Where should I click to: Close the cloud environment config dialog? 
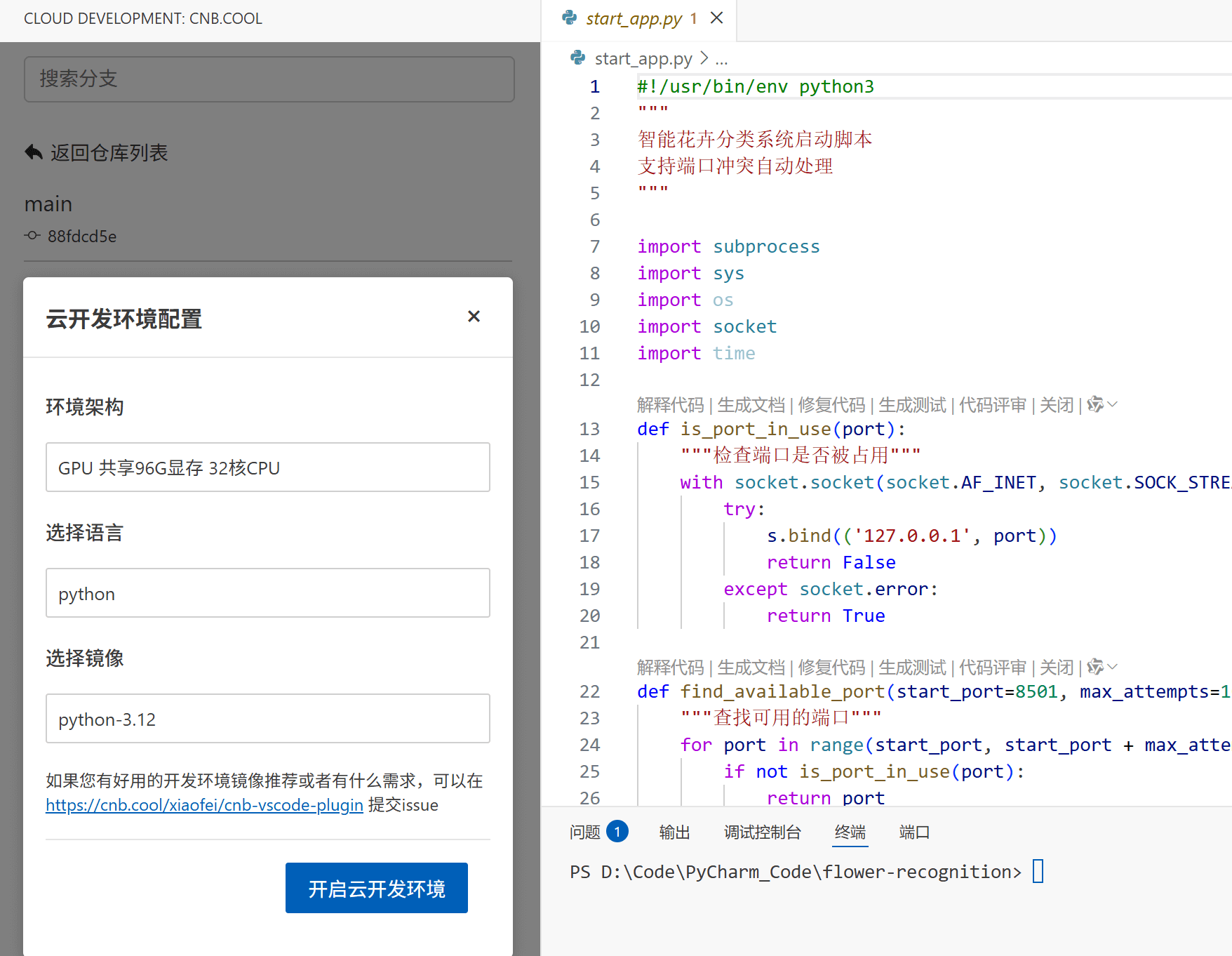click(474, 317)
